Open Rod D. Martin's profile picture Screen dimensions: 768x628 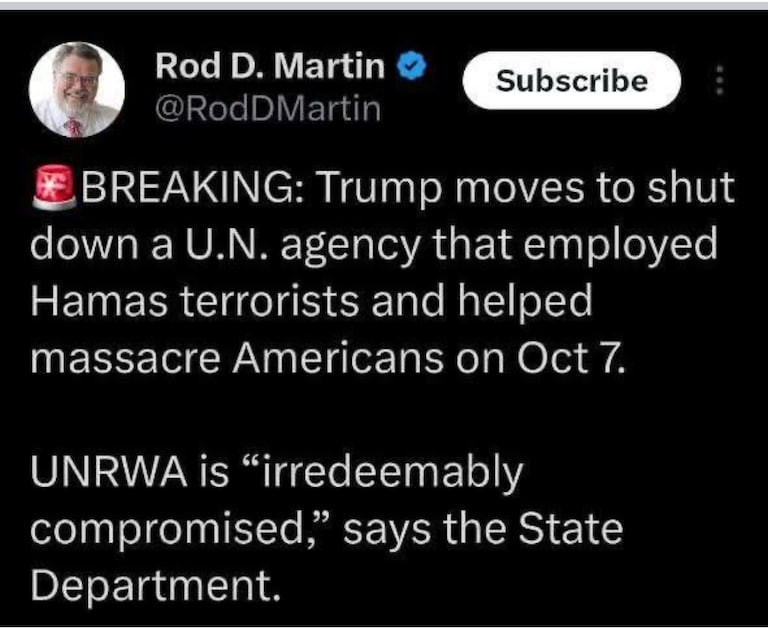(x=77, y=90)
